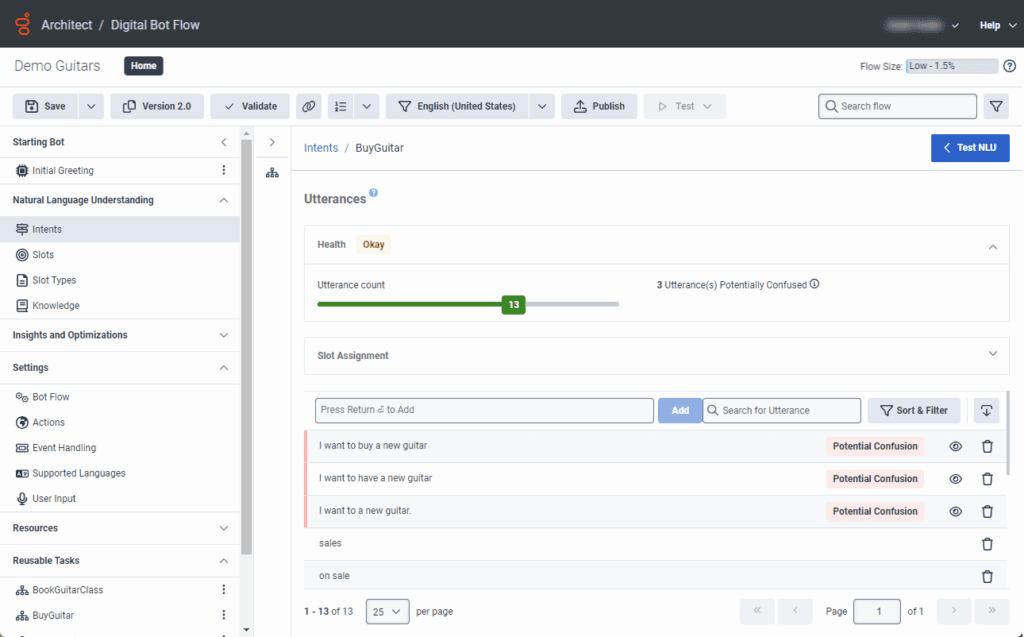Screen dimensions: 1024x637
Task: Delete the 'sales' utterance with trash icon
Action: (987, 544)
